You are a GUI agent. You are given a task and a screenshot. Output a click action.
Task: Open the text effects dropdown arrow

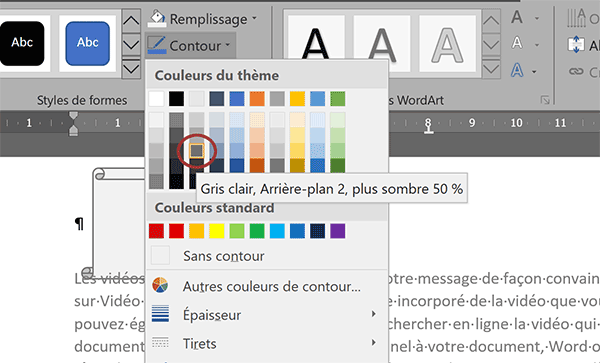coord(535,72)
